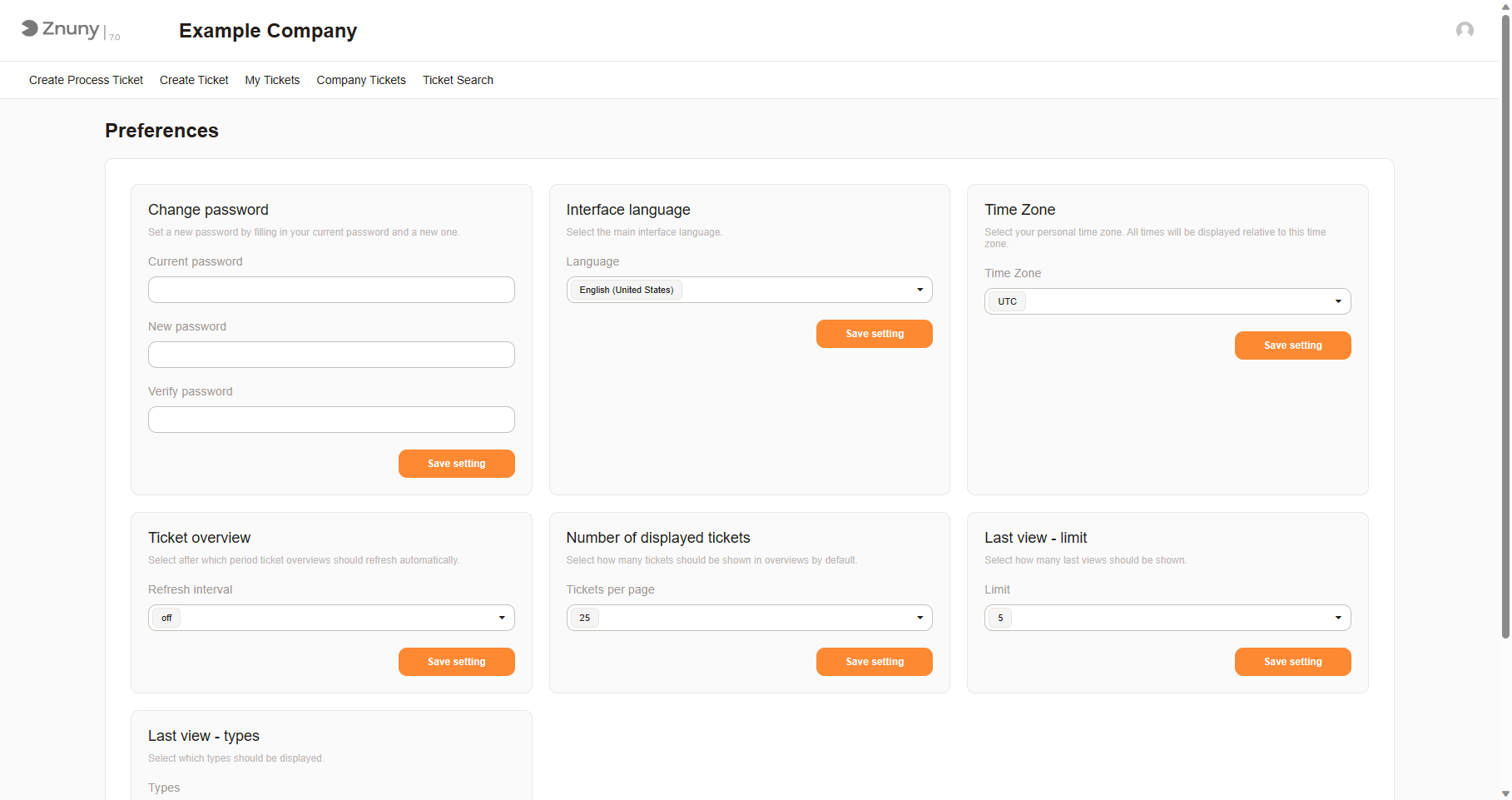Save the Time Zone setting
This screenshot has width=1512, height=800.
tap(1291, 345)
